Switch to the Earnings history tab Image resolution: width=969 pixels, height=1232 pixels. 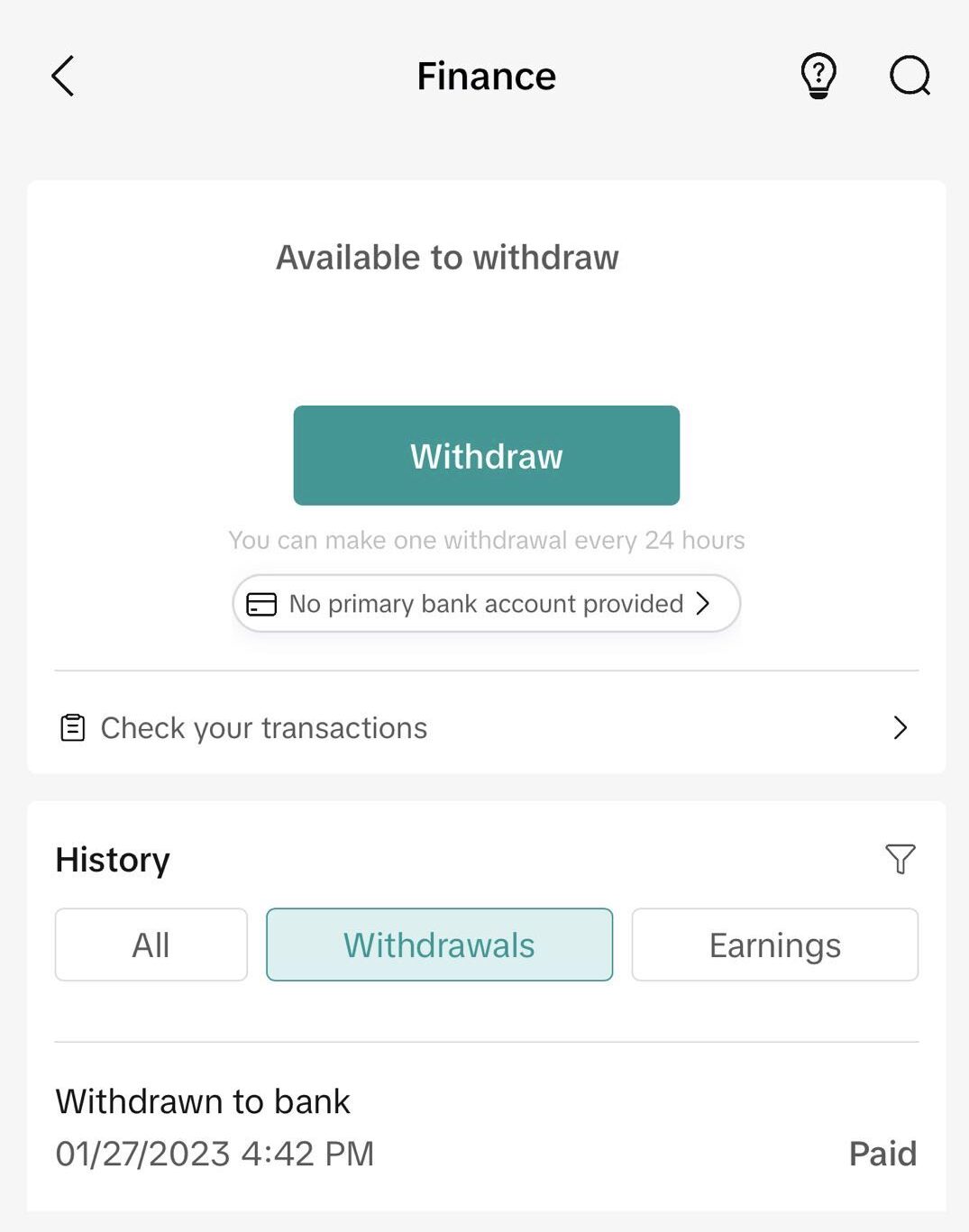(775, 945)
